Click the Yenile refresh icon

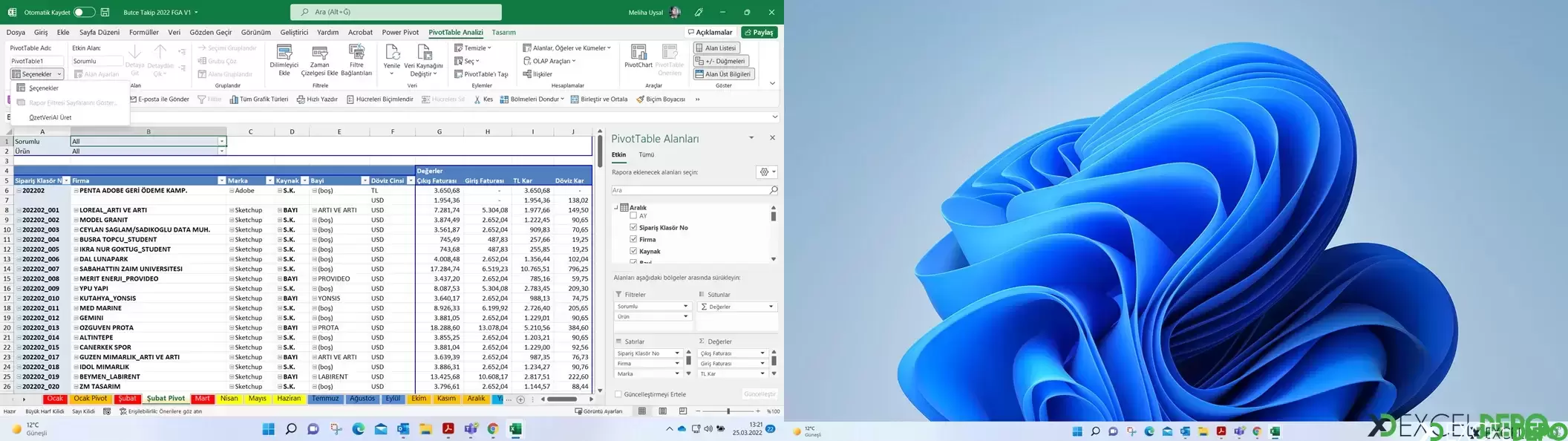coord(391,53)
